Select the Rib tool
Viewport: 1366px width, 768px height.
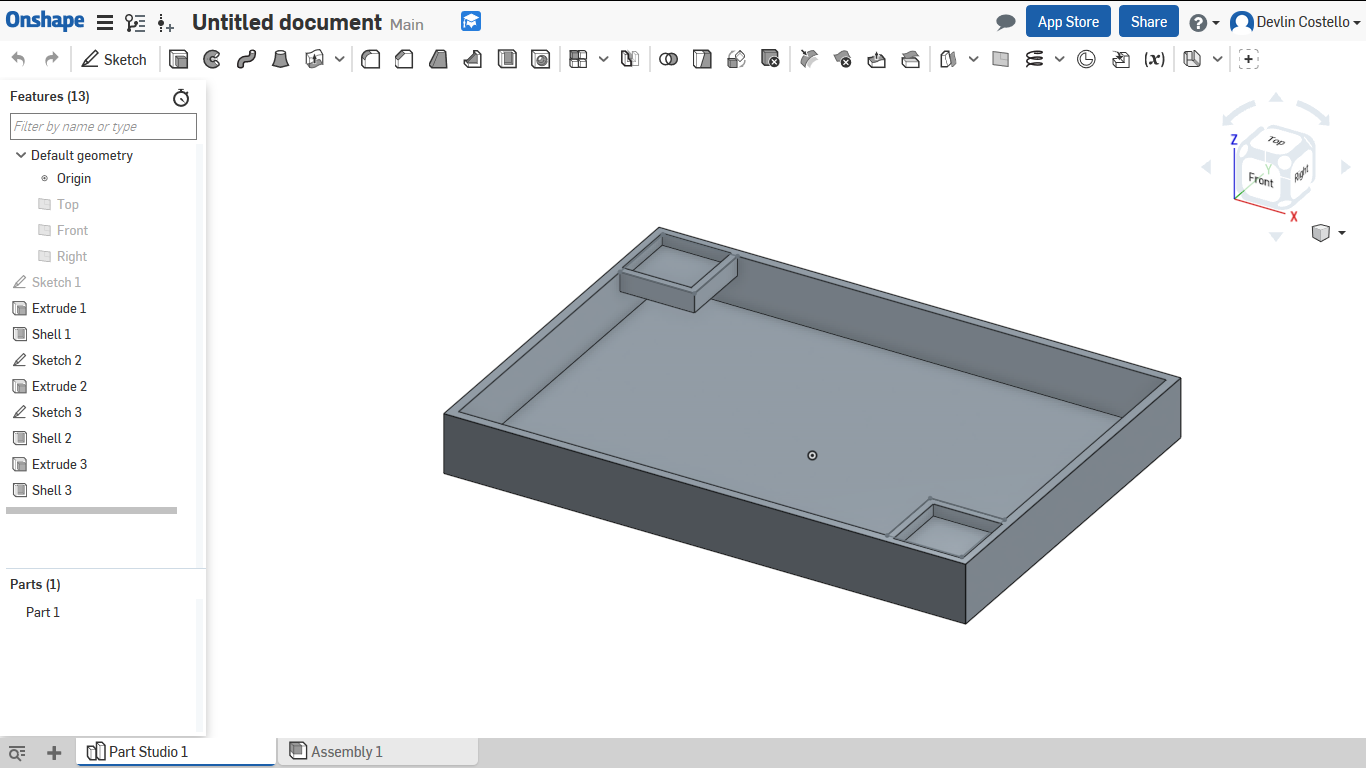[472, 60]
